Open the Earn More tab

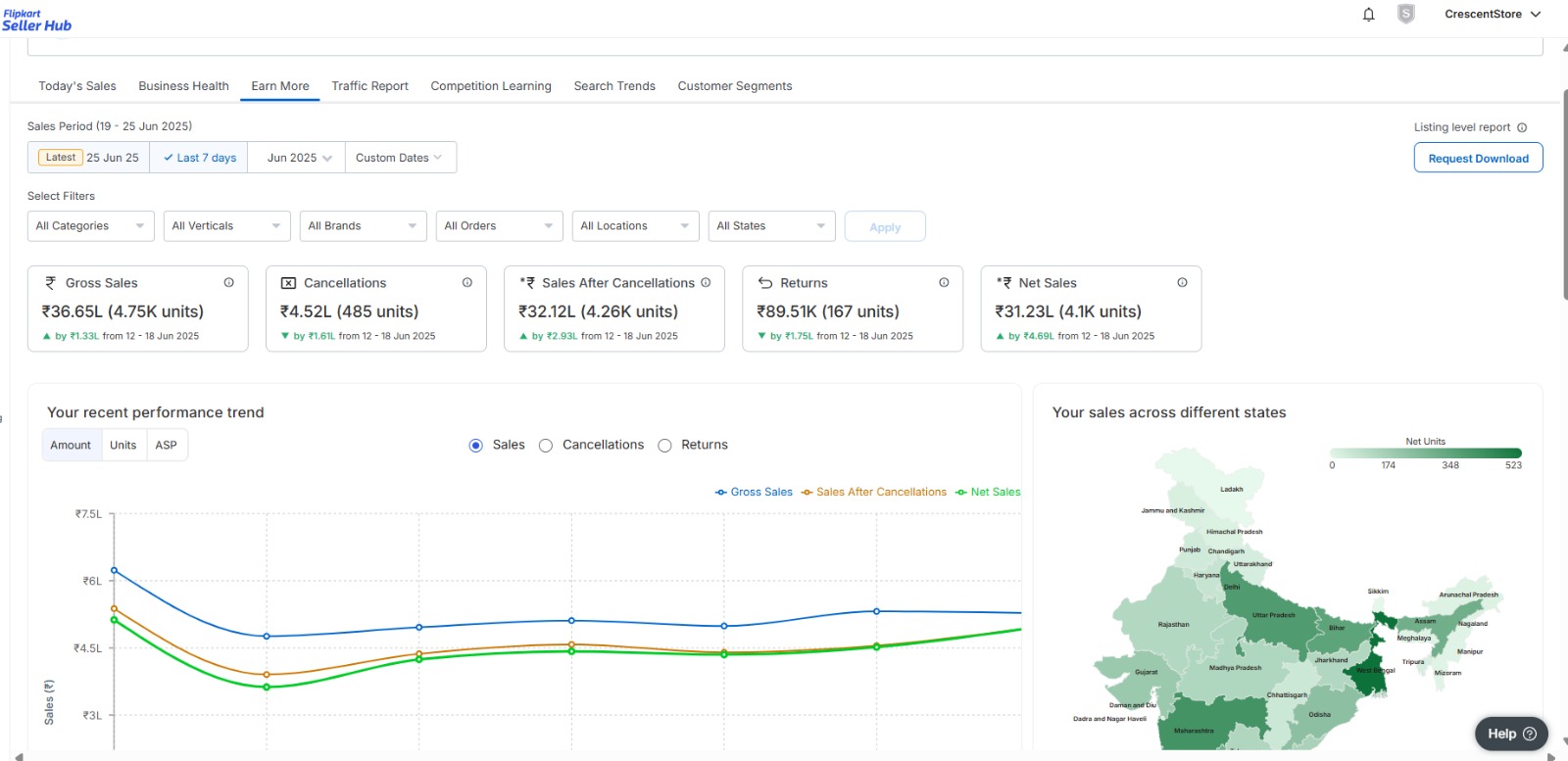(x=280, y=86)
